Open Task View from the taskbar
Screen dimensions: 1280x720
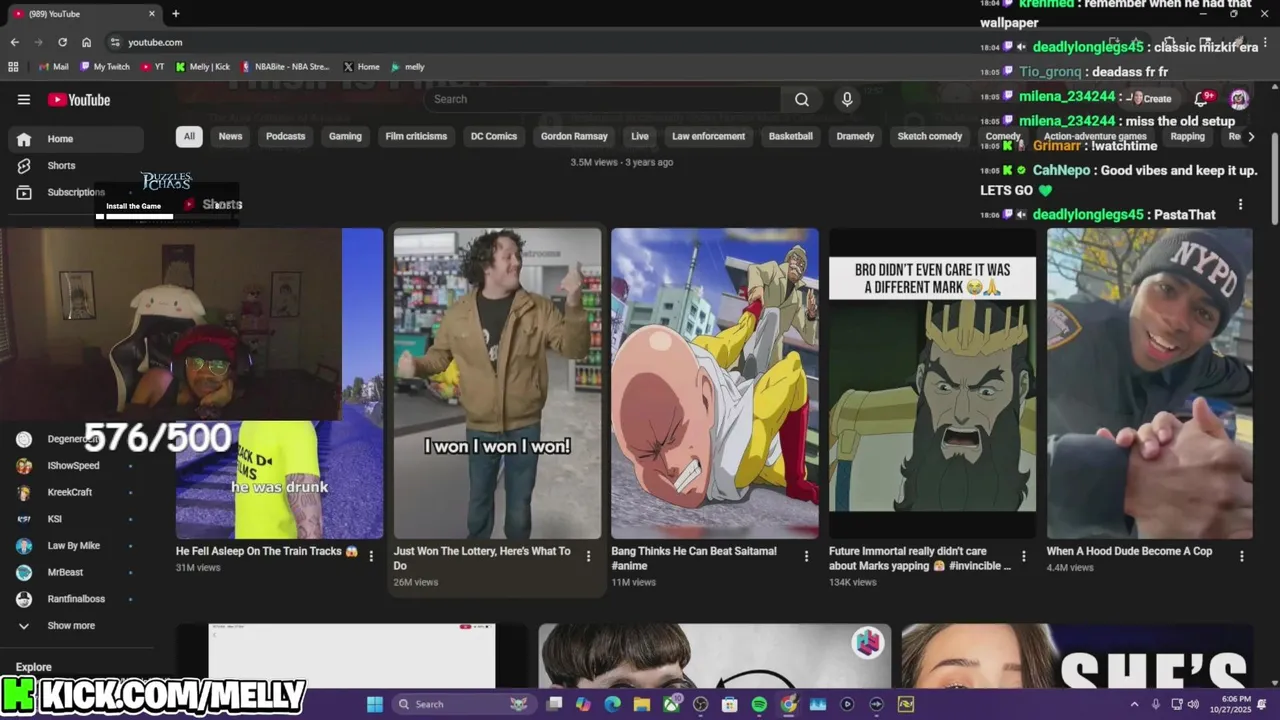point(554,704)
